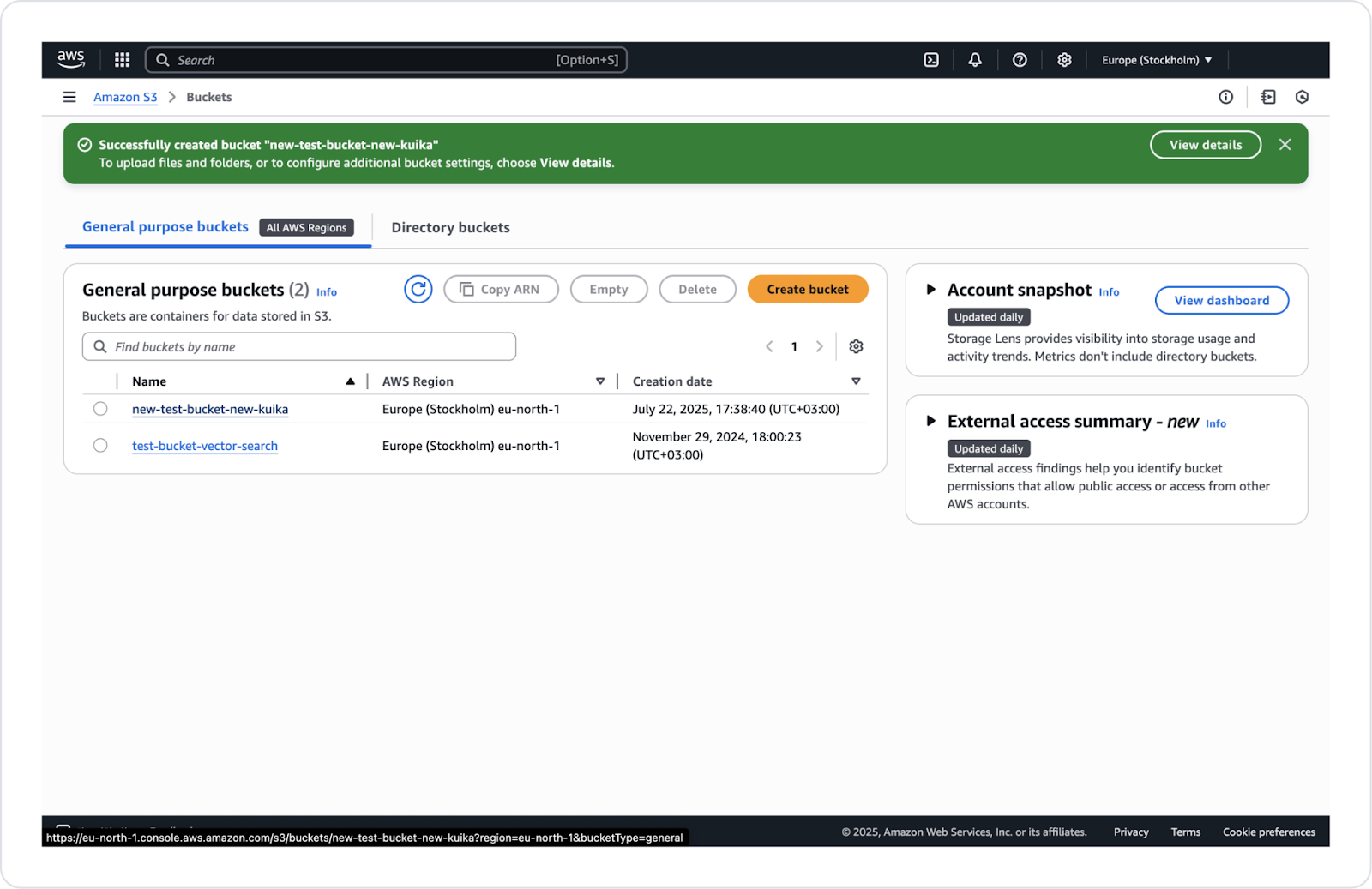Image resolution: width=1372 pixels, height=889 pixels.
Task: Dismiss the green success banner
Action: coord(1285,145)
